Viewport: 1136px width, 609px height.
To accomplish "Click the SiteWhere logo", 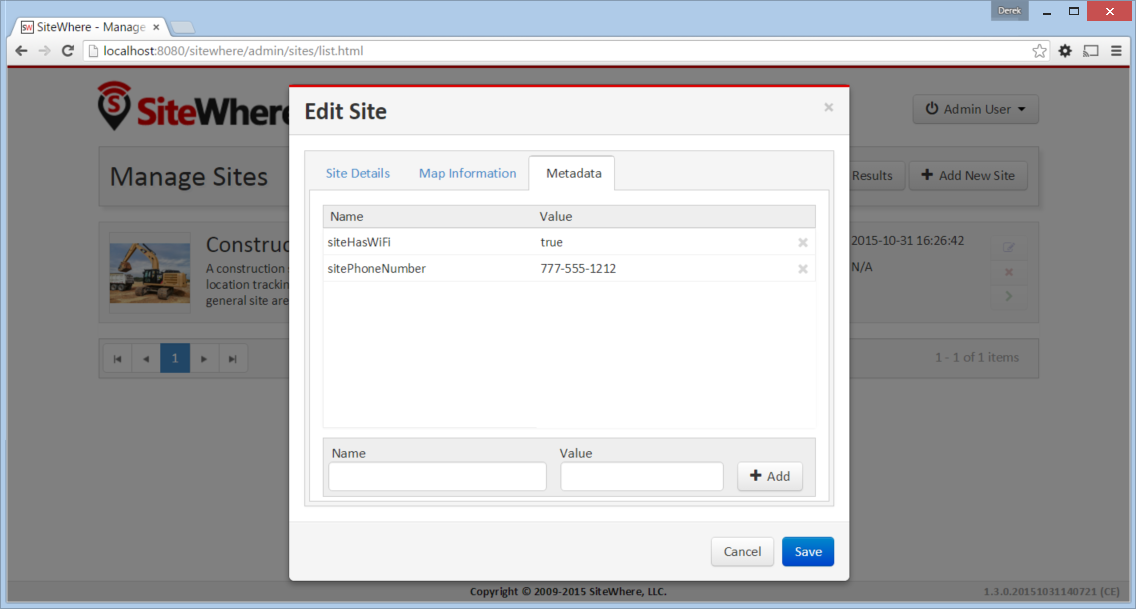I will coord(193,106).
